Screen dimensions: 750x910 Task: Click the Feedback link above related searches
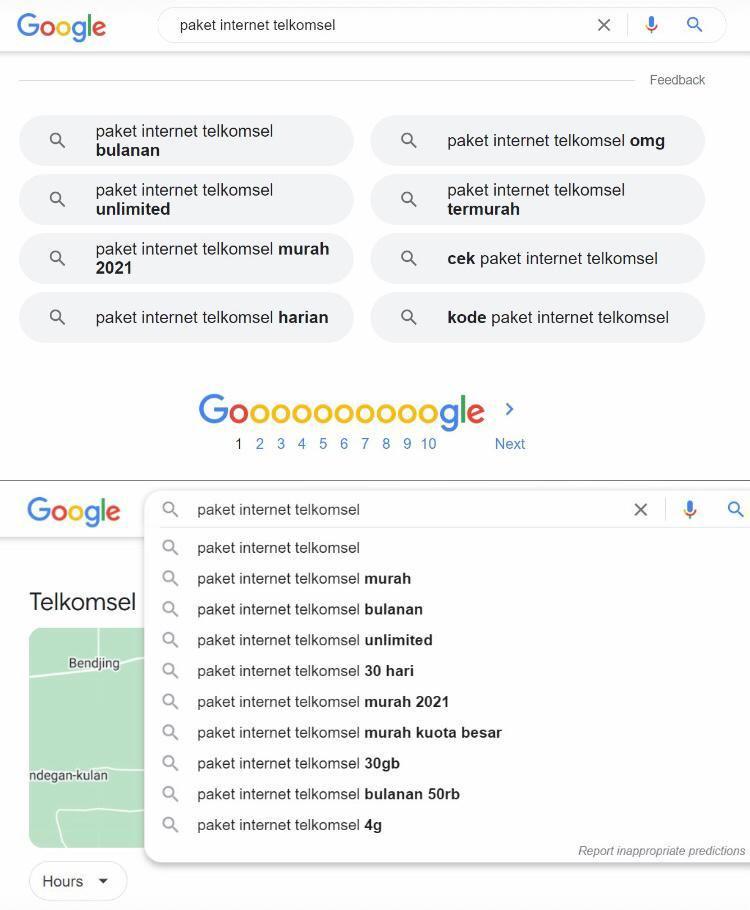tap(677, 80)
